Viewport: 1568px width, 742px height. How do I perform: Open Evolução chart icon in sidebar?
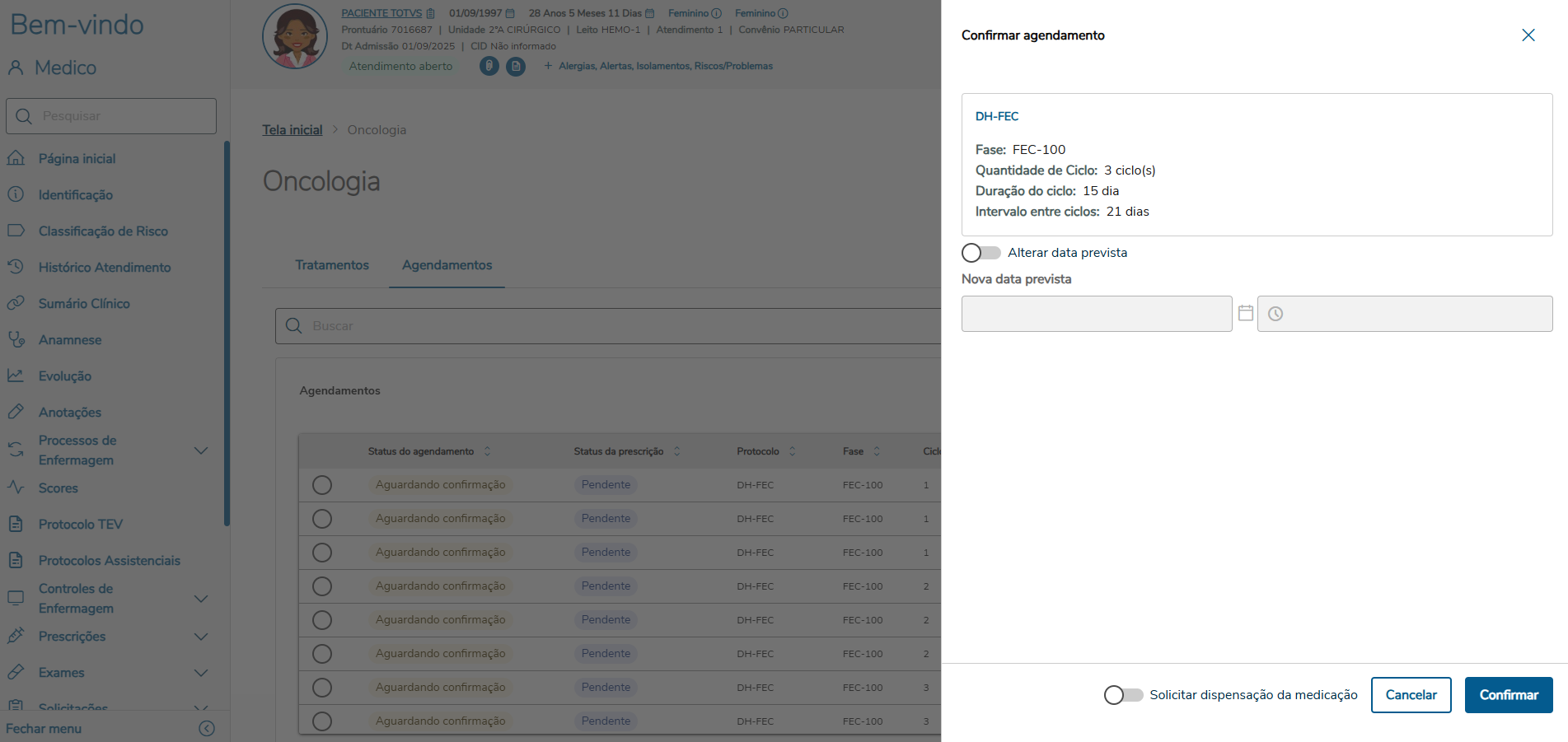point(16,376)
